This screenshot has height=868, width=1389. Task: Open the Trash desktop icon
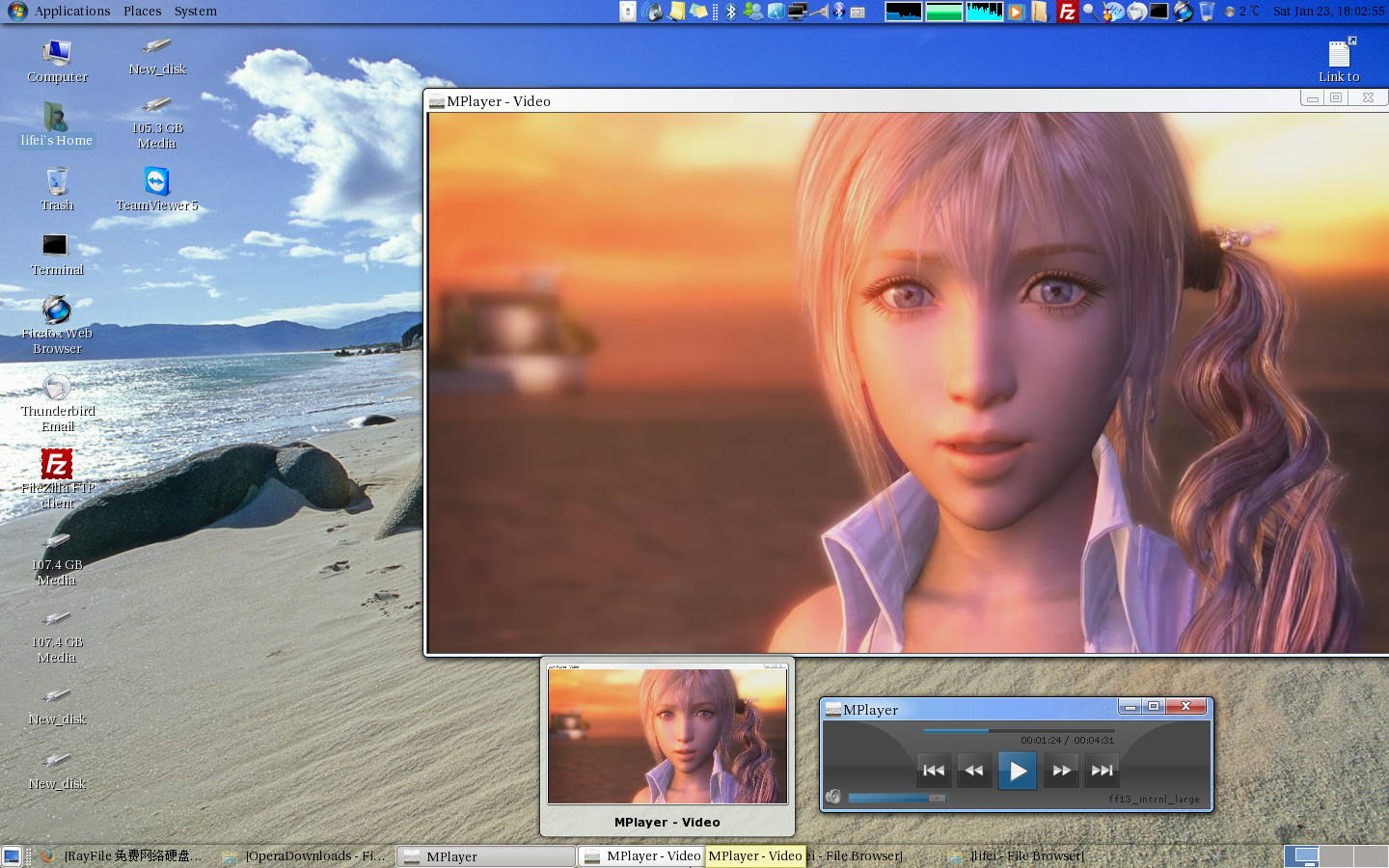click(x=57, y=189)
